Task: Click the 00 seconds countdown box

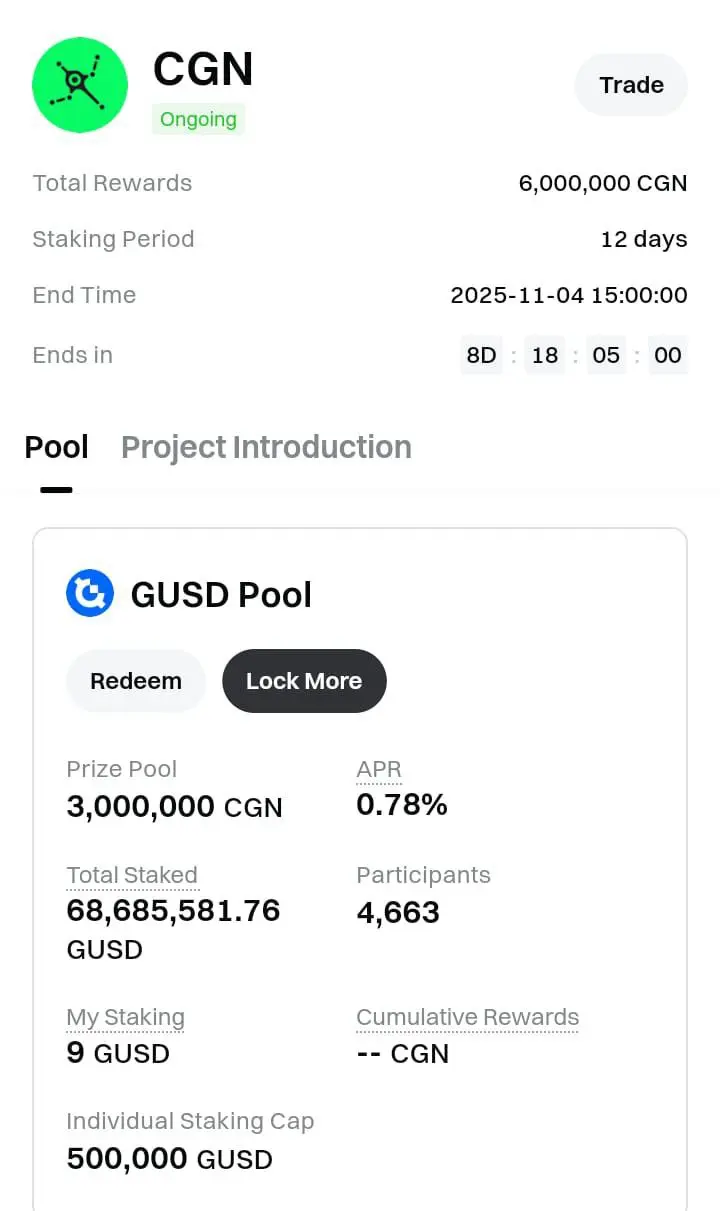Action: pyautogui.click(x=667, y=355)
